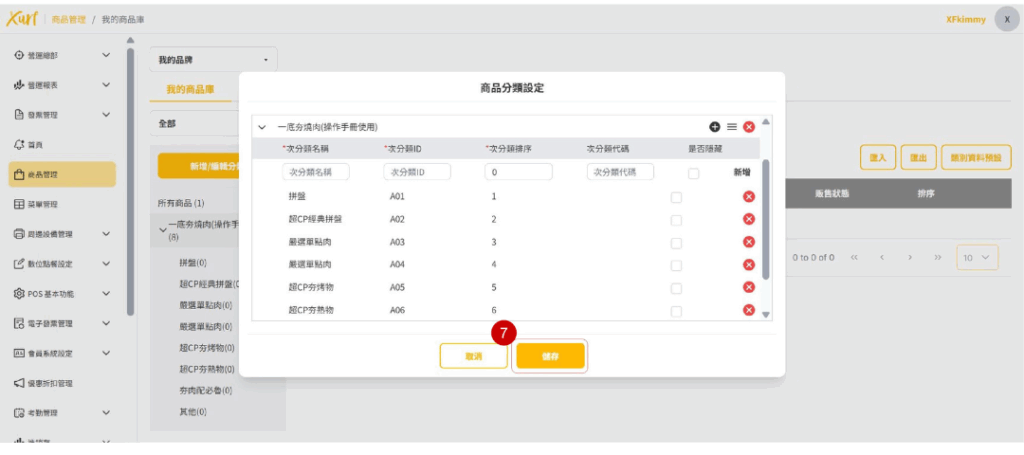1024x455 pixels.
Task: Open the page size dropdown showing 10
Action: point(977,257)
